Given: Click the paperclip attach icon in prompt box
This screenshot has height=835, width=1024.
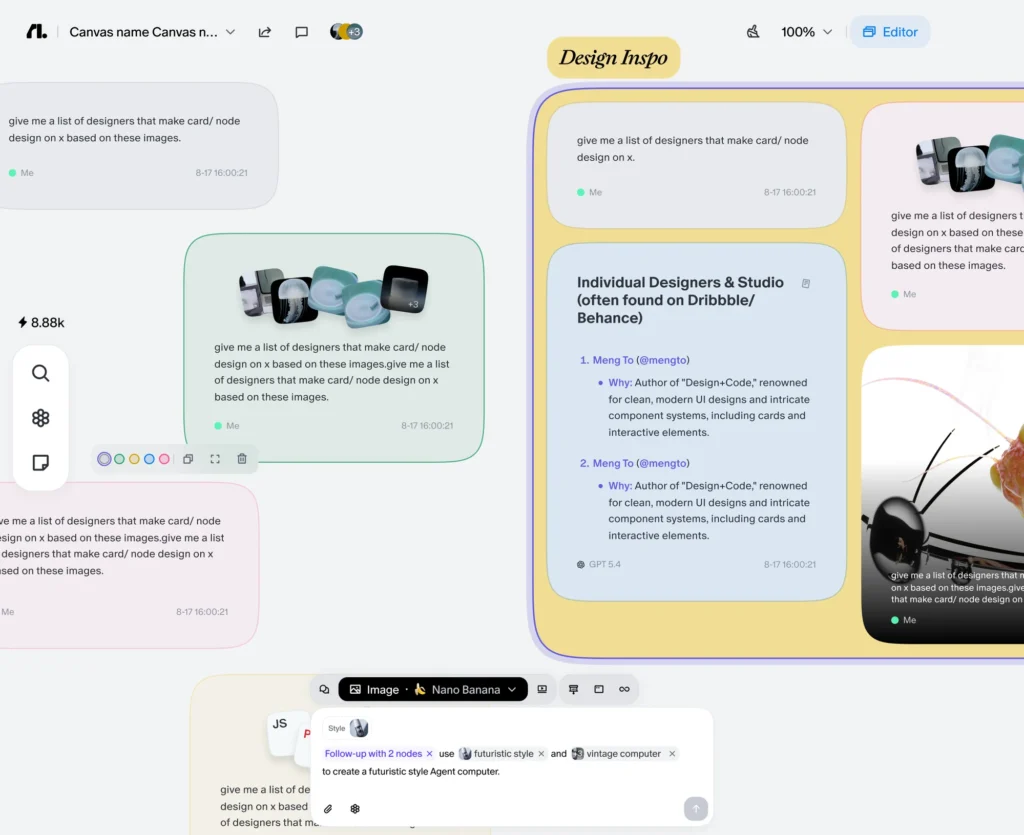Looking at the screenshot, I should (x=327, y=808).
